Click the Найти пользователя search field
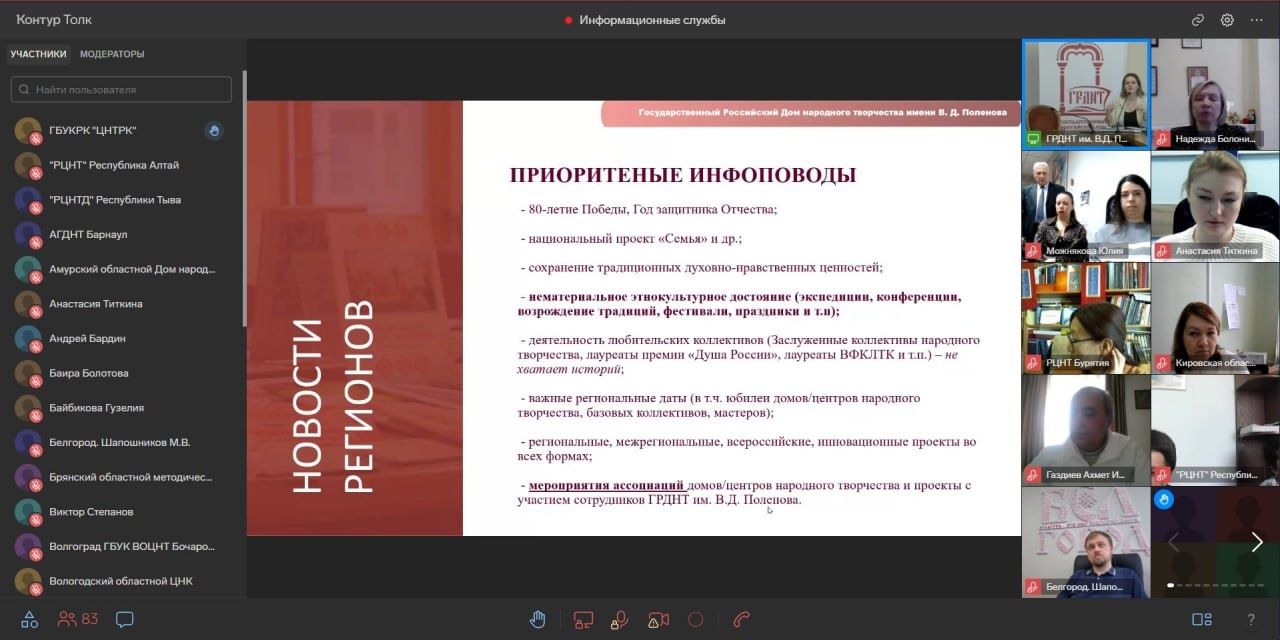Screen dimensions: 1280x640 121,89
